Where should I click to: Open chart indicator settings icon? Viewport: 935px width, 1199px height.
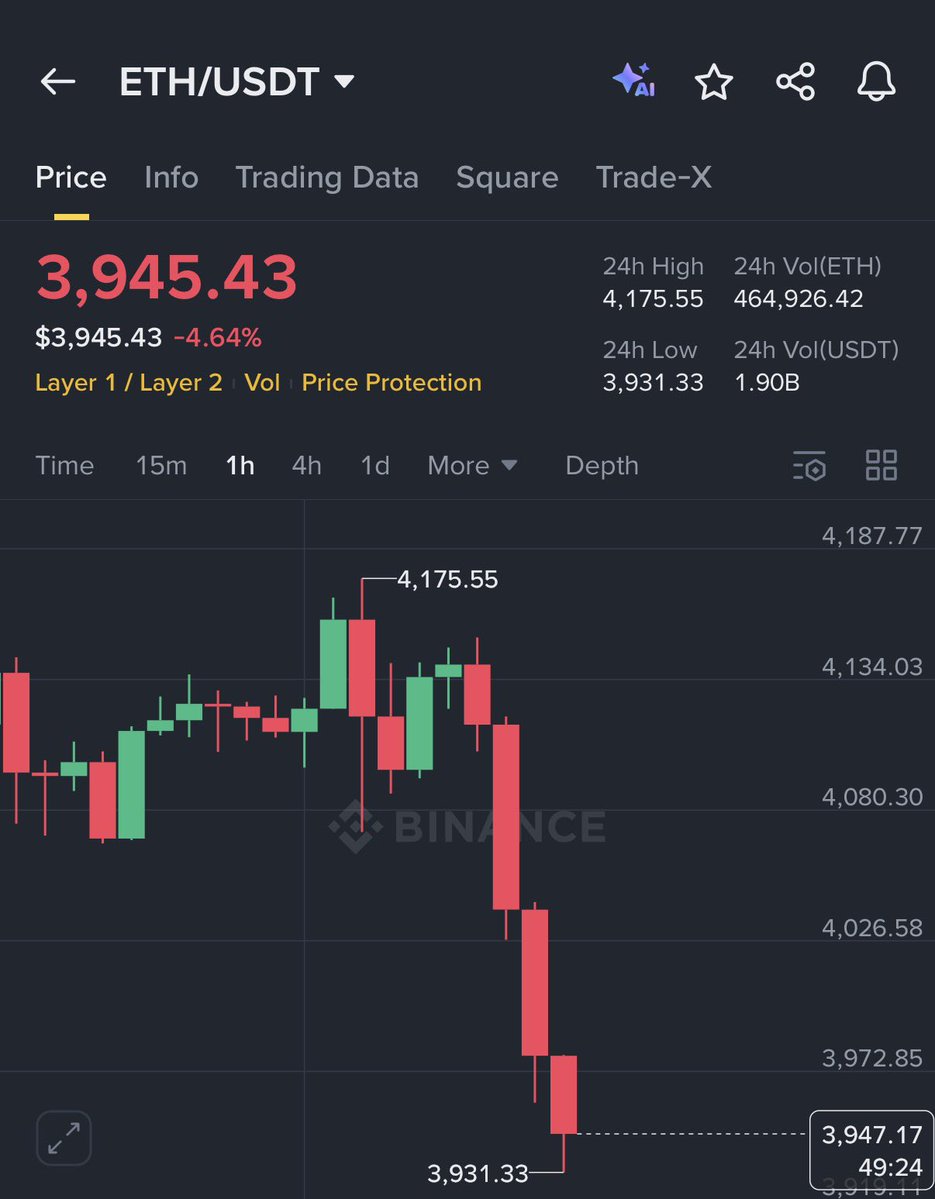coord(809,466)
